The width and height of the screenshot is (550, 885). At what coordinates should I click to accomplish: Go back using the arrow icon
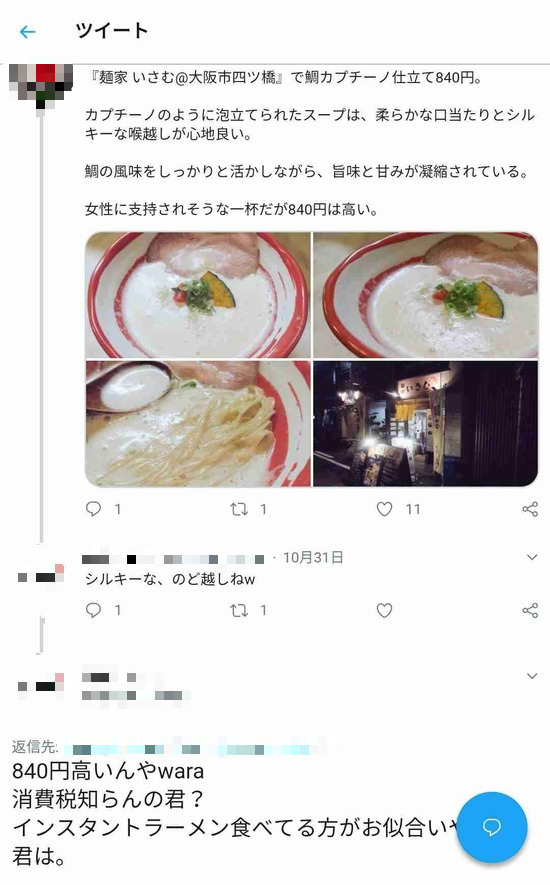tap(27, 32)
